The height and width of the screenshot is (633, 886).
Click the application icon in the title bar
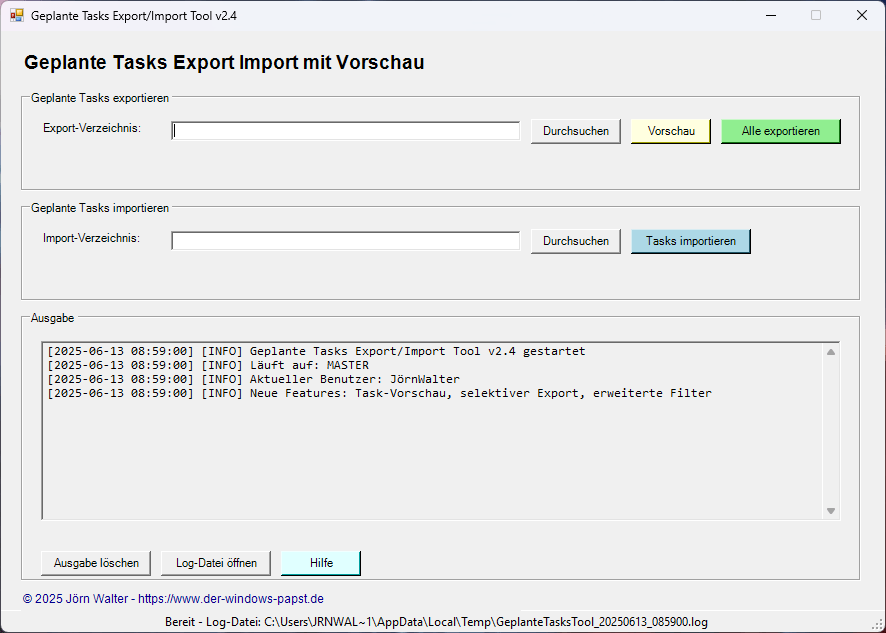pos(16,16)
